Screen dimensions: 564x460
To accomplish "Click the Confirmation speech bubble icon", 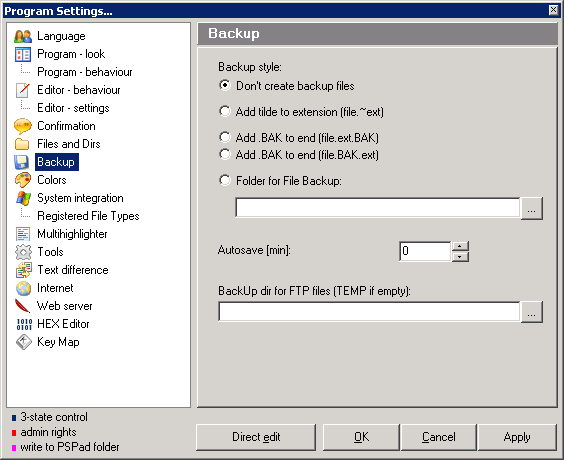I will click(x=22, y=126).
